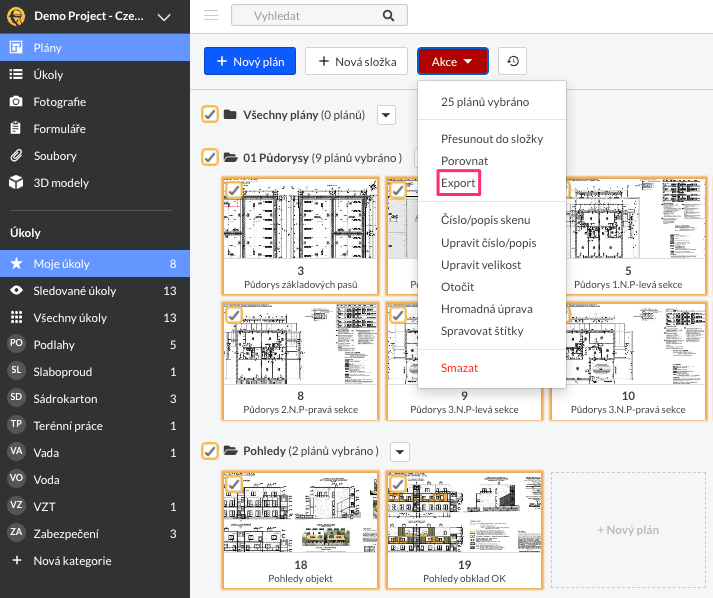713x598 pixels.
Task: Uncheck plan 3 Půdorys základových pasů
Action: [234, 190]
